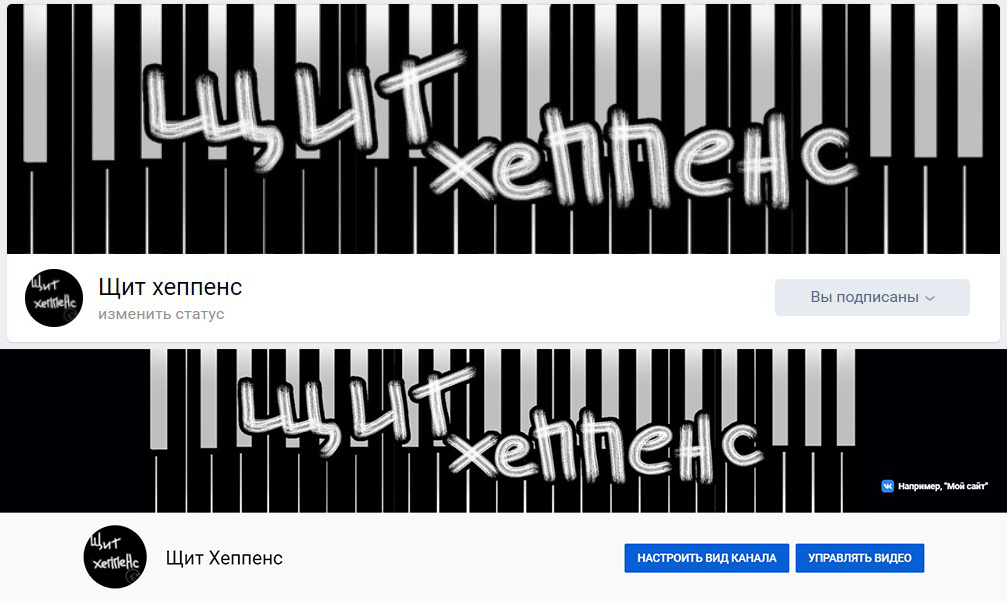This screenshot has height=603, width=1007.
Task: Expand the Вы подписаны subscription menu
Action: (872, 297)
